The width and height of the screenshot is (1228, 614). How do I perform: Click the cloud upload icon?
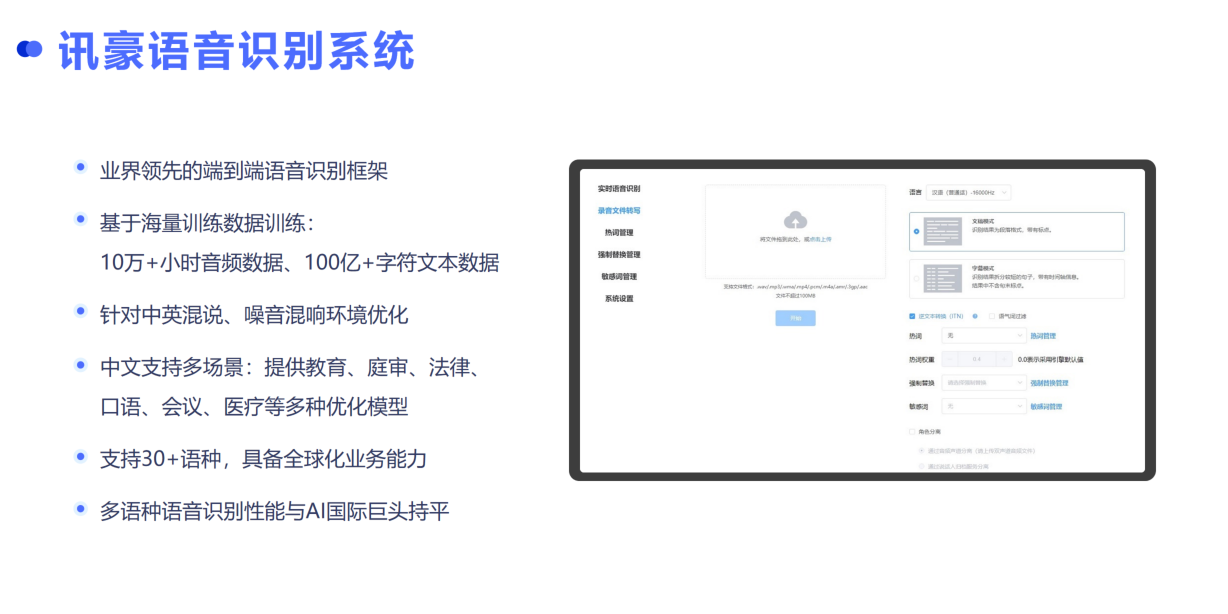(x=795, y=219)
